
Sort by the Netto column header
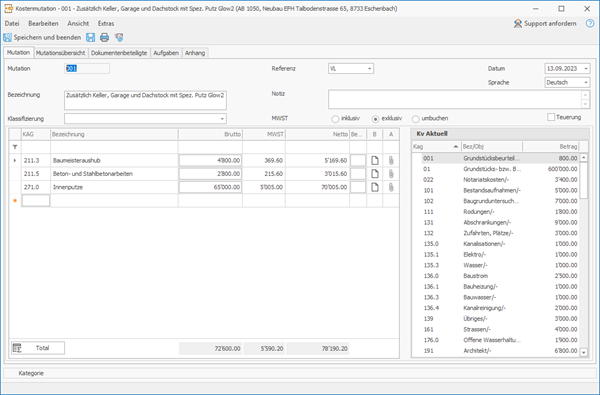[317, 134]
